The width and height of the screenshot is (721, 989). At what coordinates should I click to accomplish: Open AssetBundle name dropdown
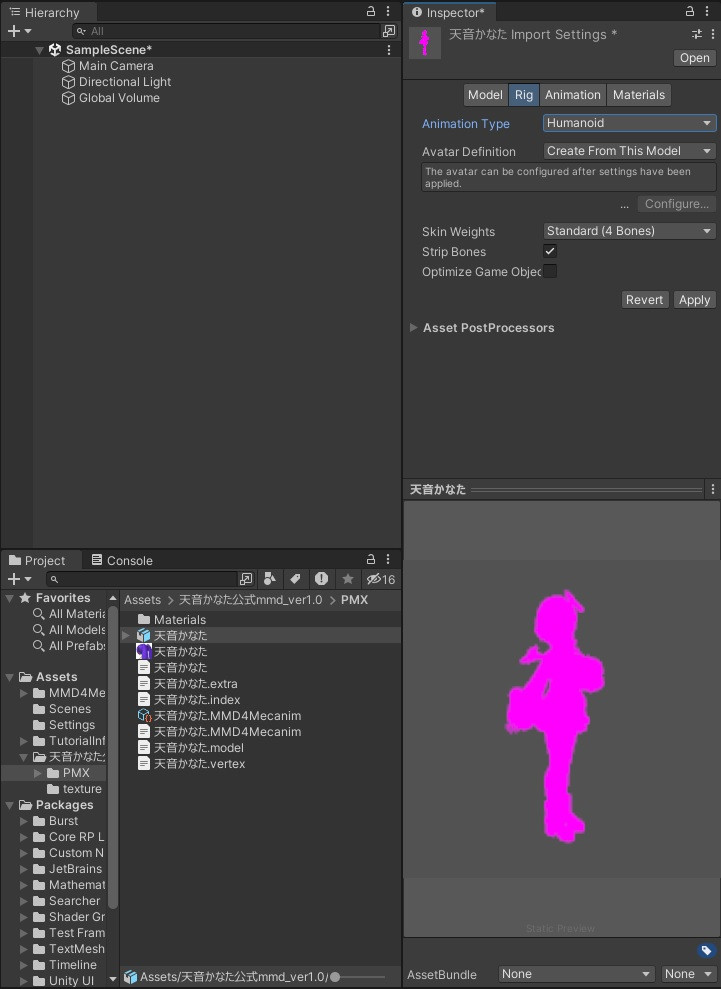575,974
